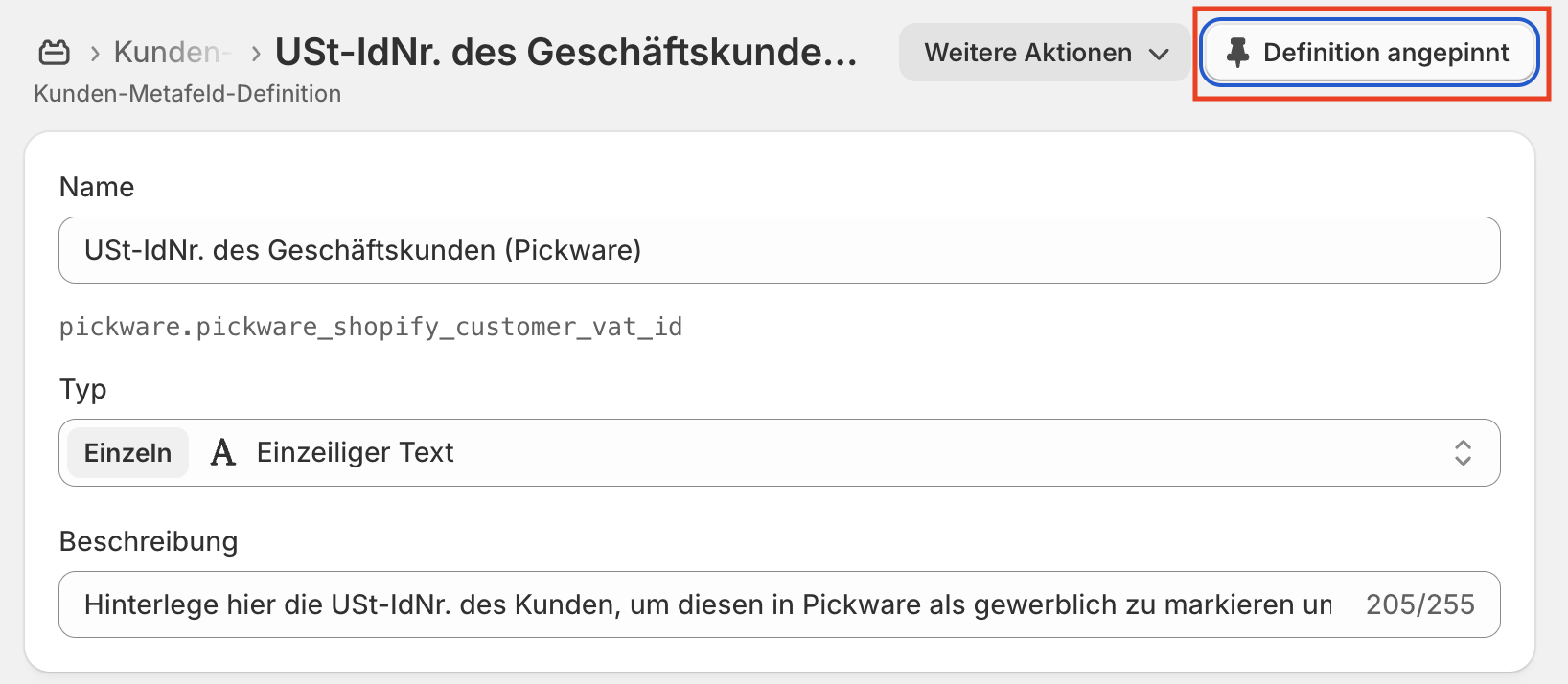Click the 205/255 character counter
Image resolution: width=1568 pixels, height=684 pixels.
tap(1419, 604)
